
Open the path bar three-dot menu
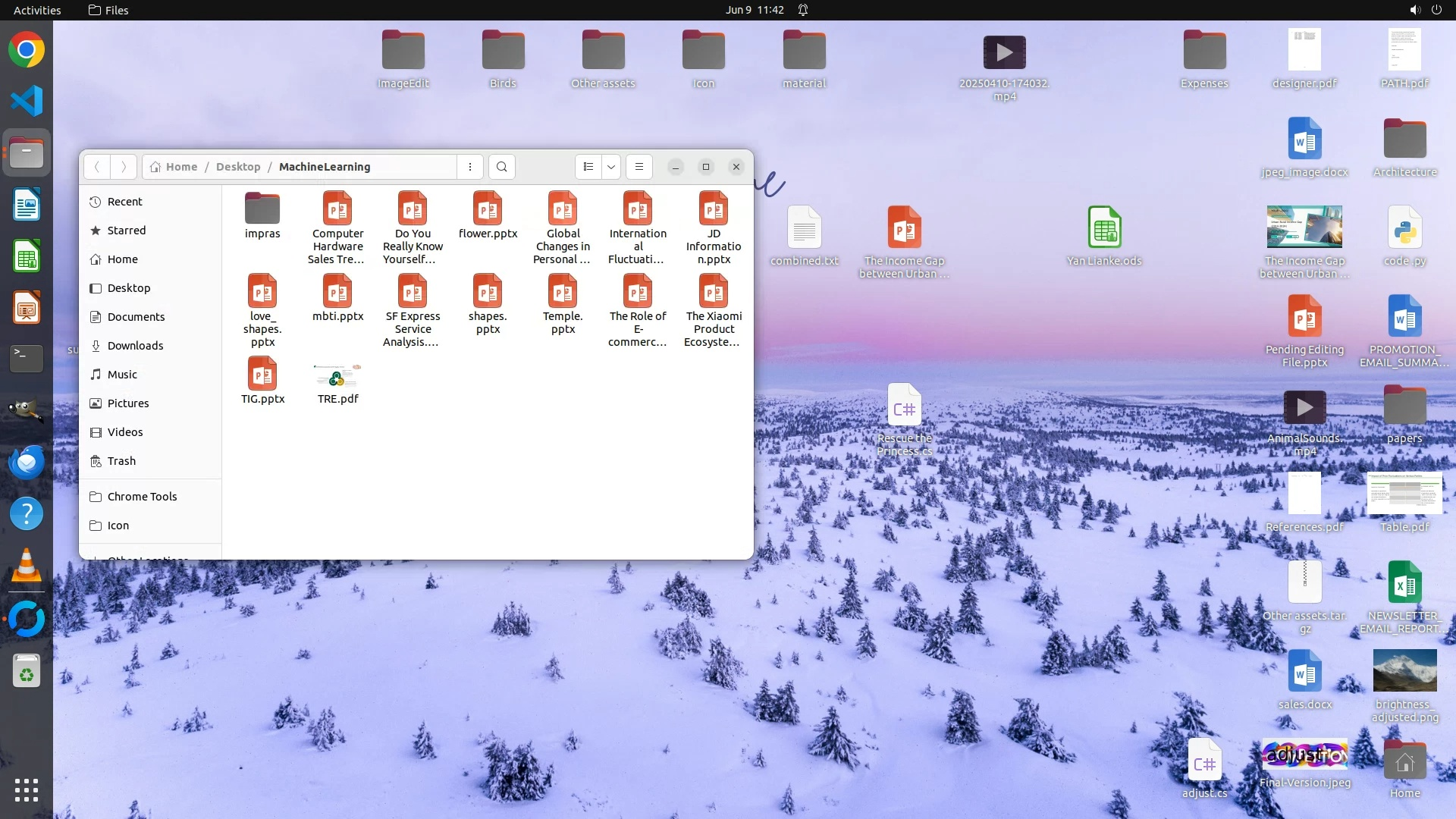(x=470, y=167)
